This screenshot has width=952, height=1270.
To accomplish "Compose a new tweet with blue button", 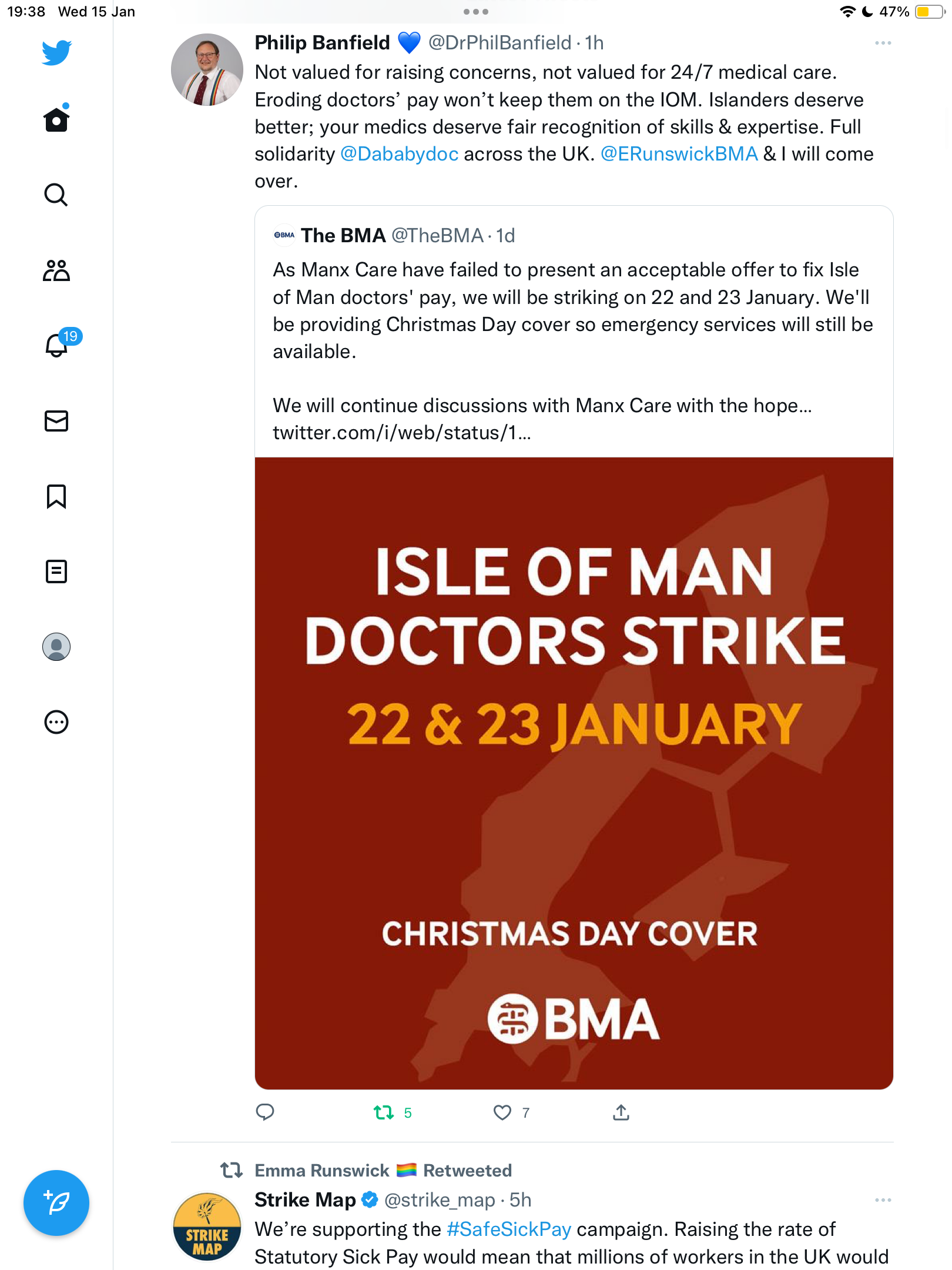I will 56,1203.
